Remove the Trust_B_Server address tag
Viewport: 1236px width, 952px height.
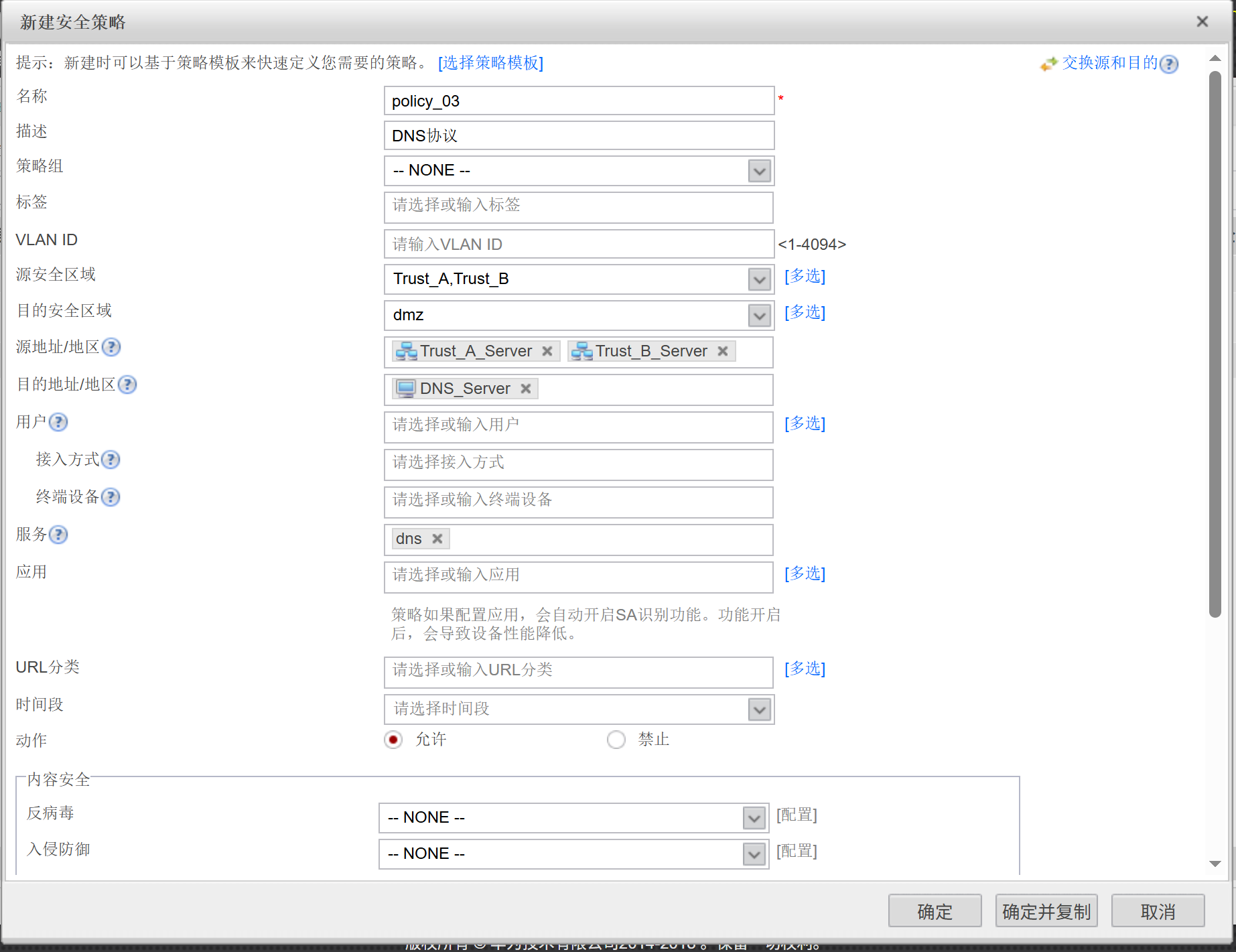pyautogui.click(x=723, y=351)
